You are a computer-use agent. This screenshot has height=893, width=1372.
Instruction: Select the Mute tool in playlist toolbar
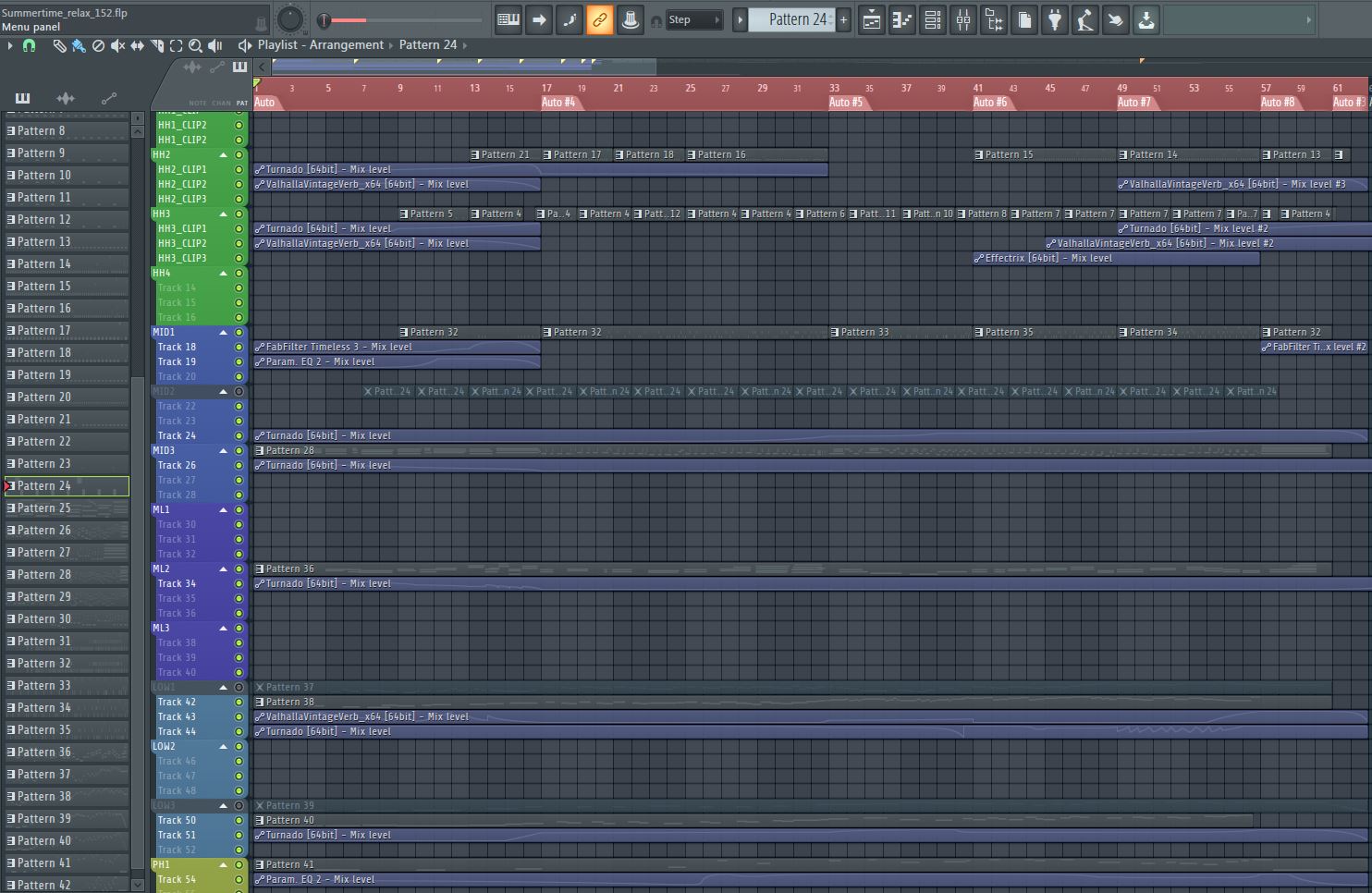coord(117,45)
